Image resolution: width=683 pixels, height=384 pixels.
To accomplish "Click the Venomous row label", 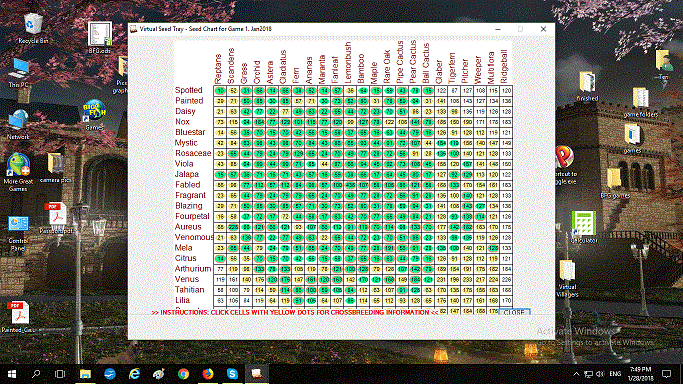I will click(194, 237).
